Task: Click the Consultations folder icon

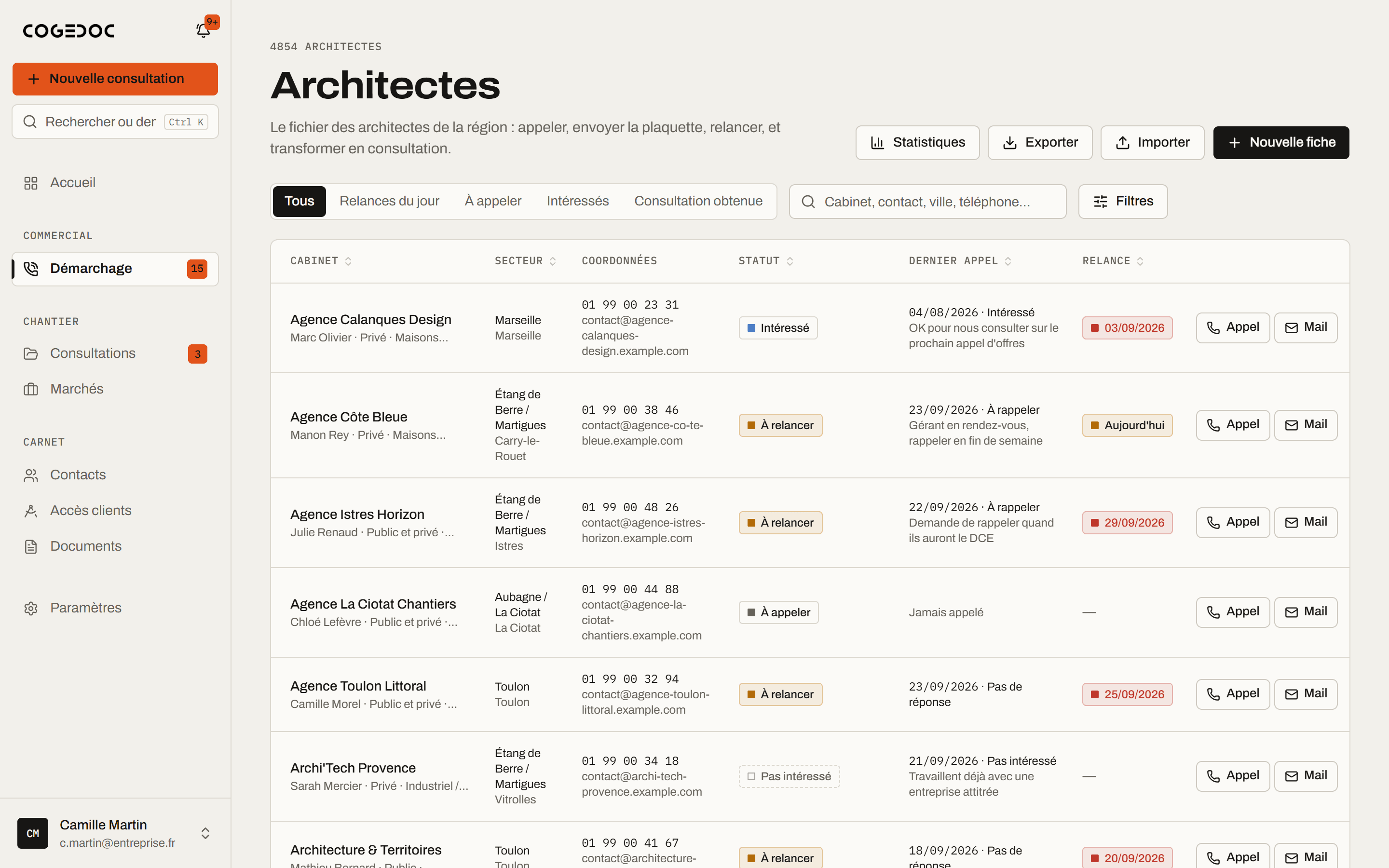Action: (x=31, y=353)
